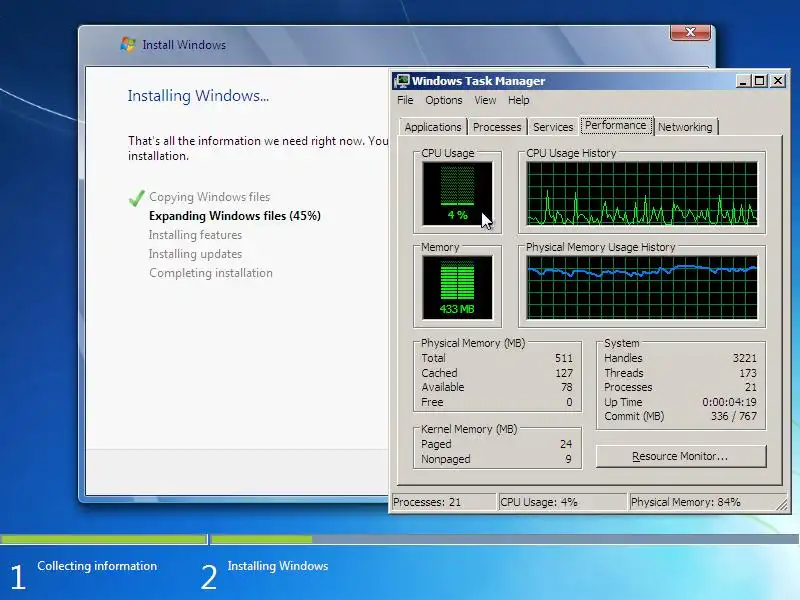Open the Options menu
800x600 pixels.
[x=444, y=100]
